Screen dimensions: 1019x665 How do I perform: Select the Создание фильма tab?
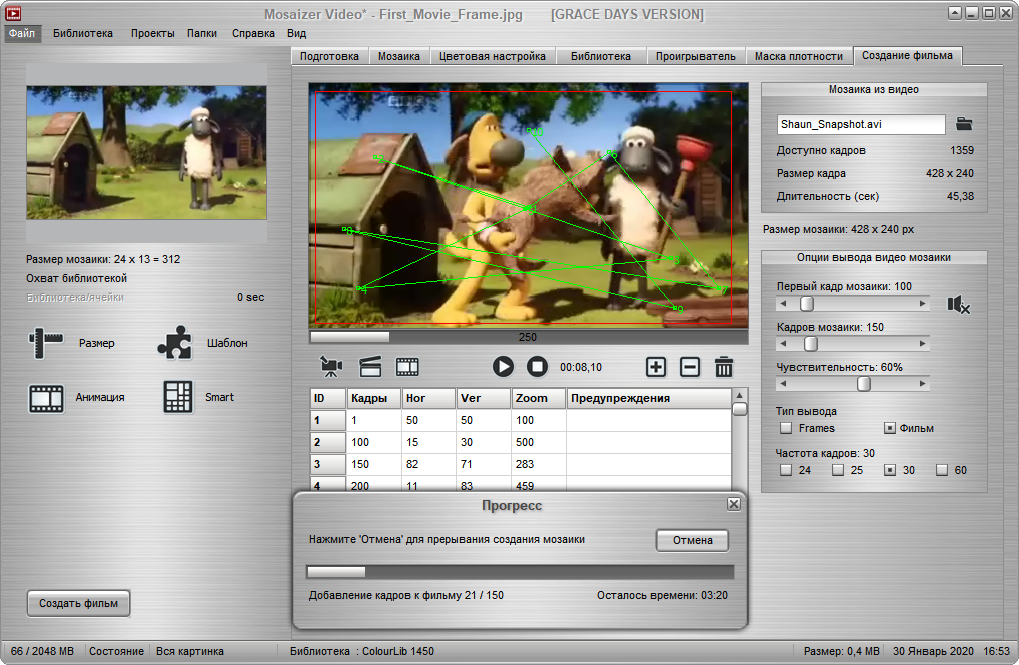(907, 55)
